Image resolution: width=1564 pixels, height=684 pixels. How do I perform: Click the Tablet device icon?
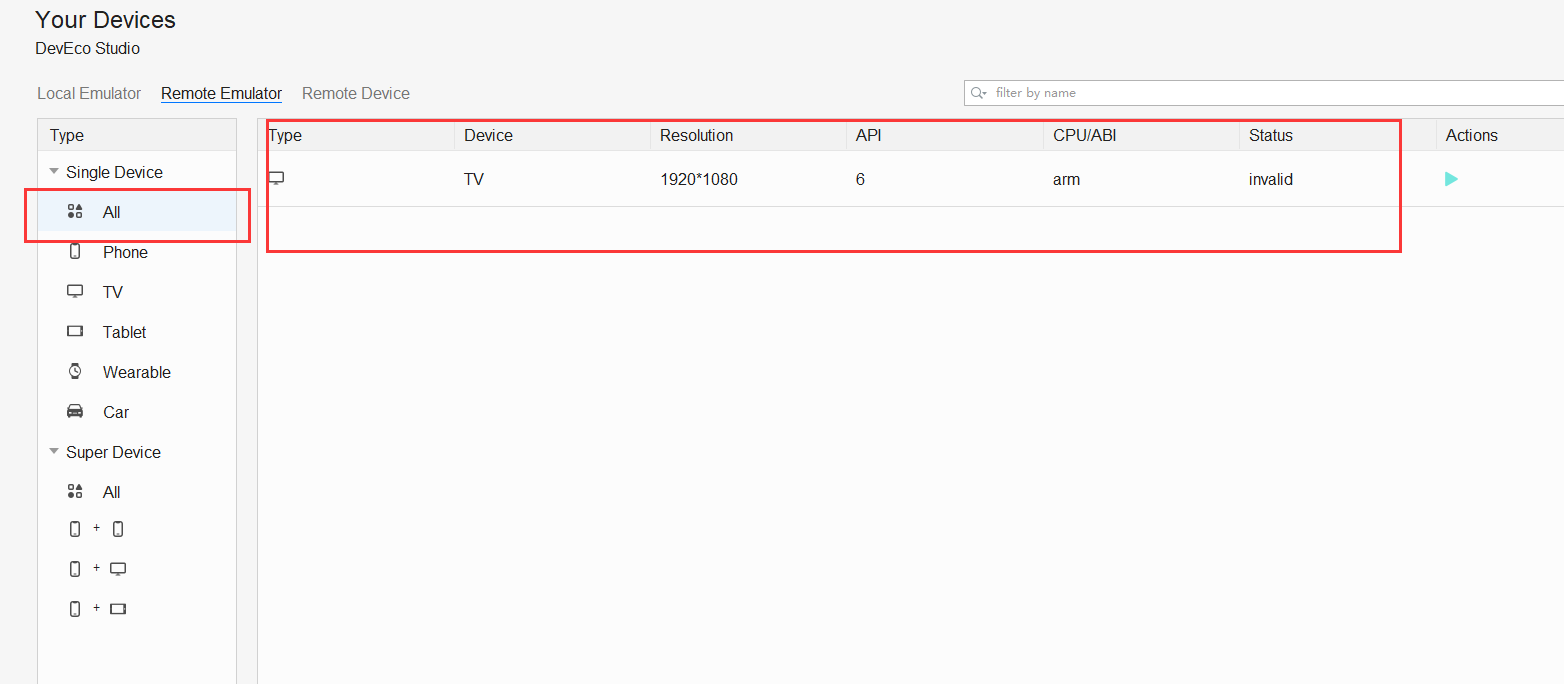point(75,331)
